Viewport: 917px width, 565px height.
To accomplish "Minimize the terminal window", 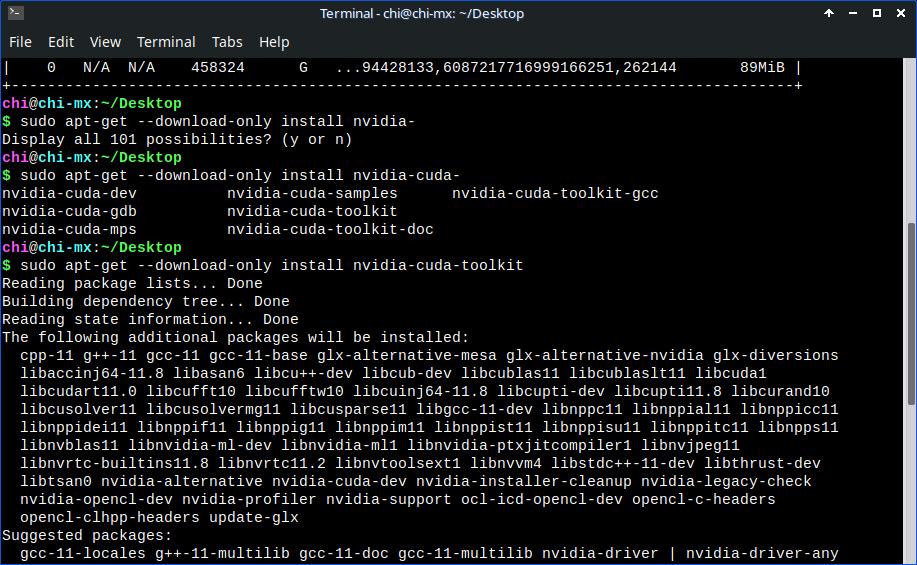I will click(852, 13).
